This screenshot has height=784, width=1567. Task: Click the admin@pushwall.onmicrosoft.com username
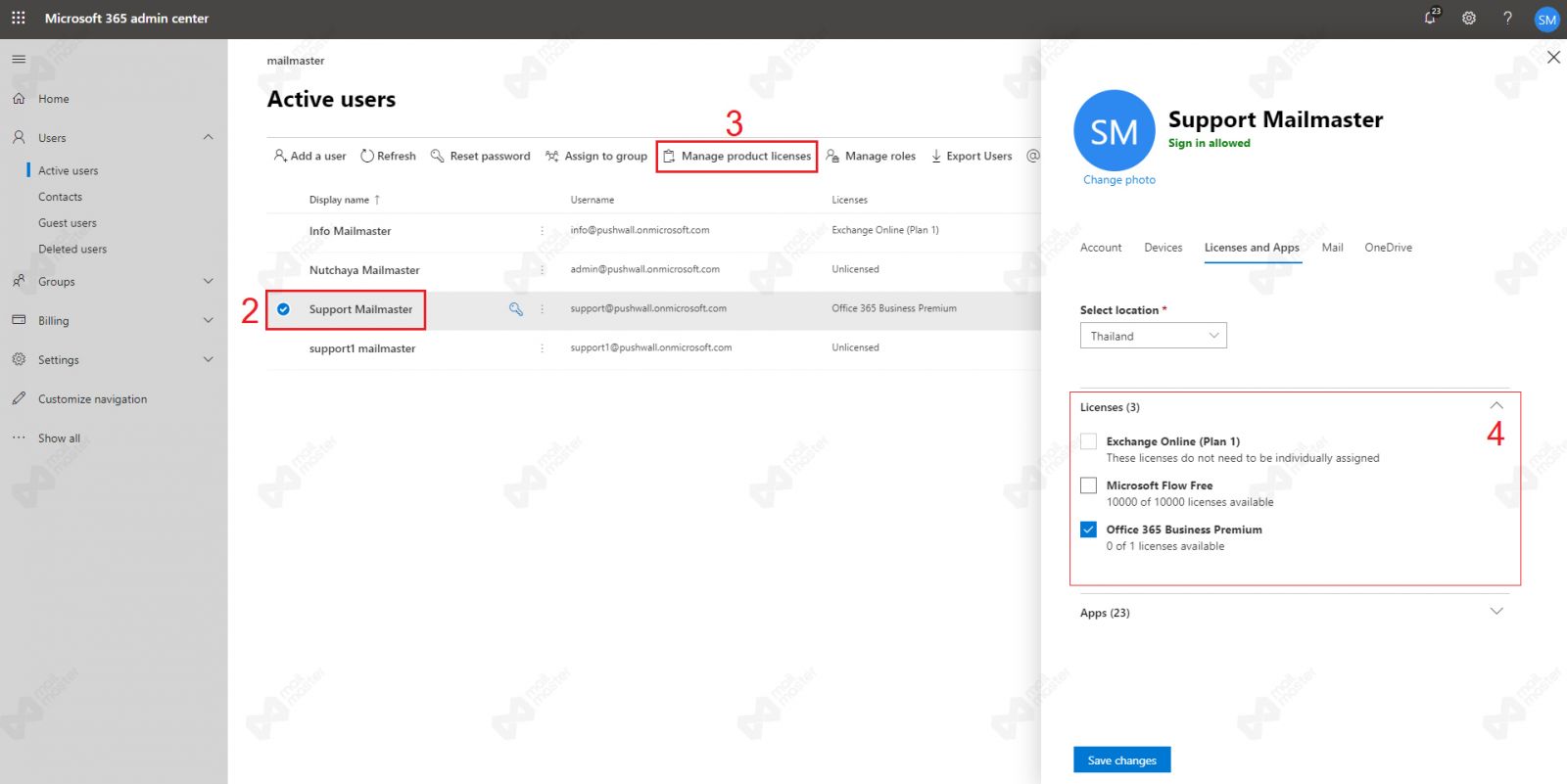click(x=644, y=269)
